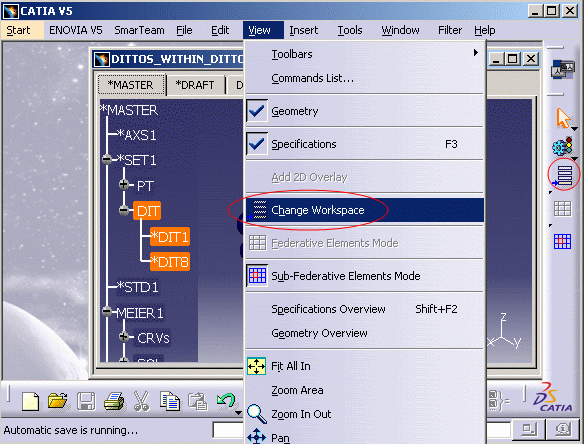585x445 pixels.
Task: Click the xyz compass in the viewport
Action: pyautogui.click(x=504, y=332)
